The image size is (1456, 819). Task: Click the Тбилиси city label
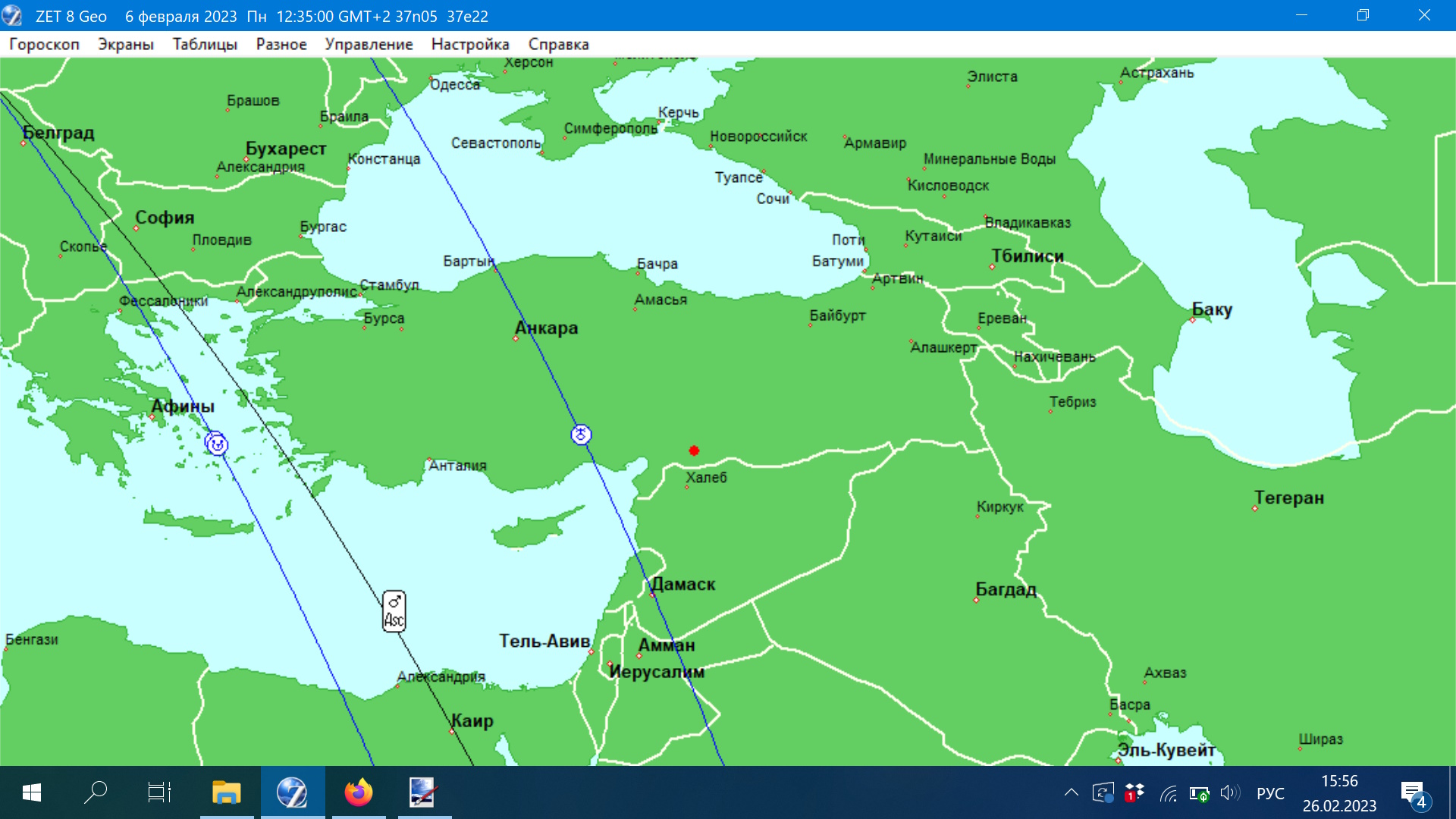pos(1028,256)
